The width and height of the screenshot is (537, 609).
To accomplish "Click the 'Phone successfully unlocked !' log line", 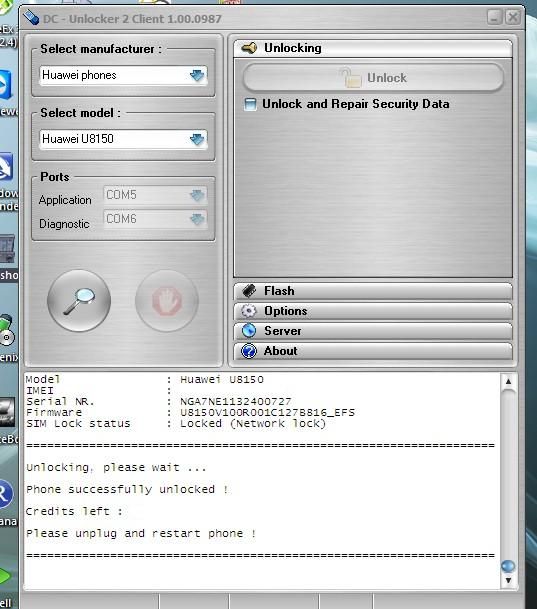I will click(127, 490).
